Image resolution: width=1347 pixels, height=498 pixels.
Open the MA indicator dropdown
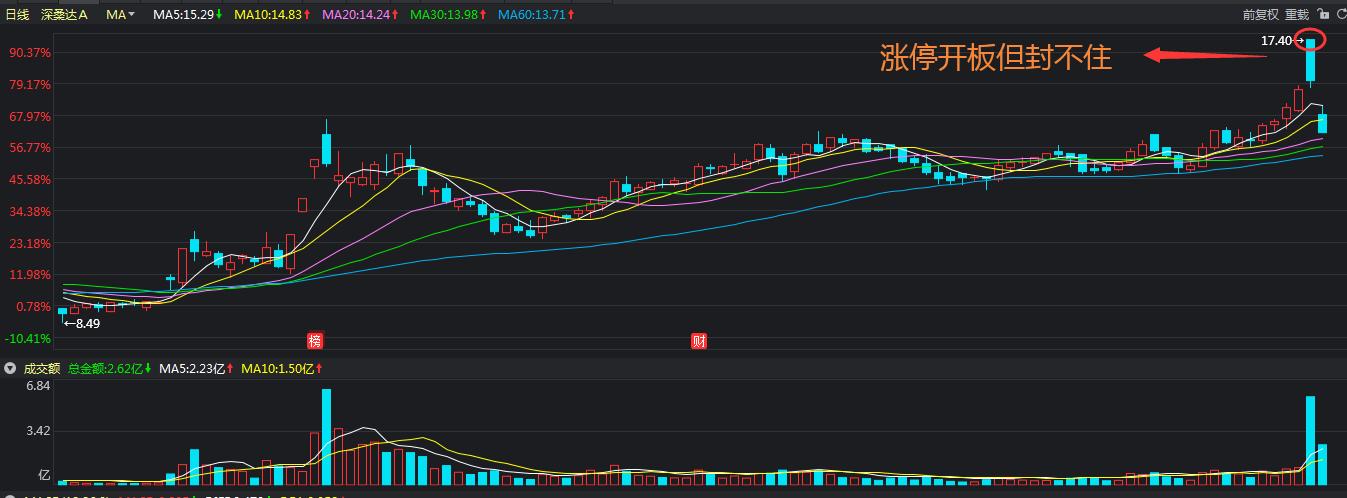pos(120,15)
